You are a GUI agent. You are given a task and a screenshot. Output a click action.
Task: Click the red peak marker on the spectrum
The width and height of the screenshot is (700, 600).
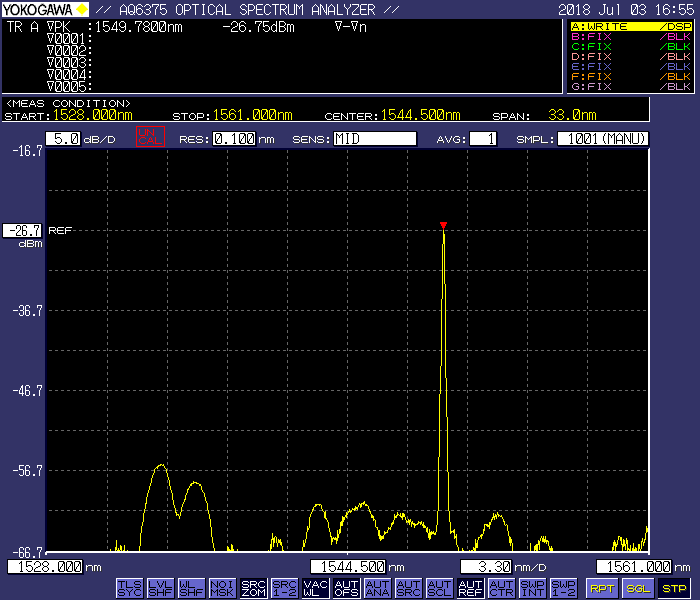[x=443, y=225]
